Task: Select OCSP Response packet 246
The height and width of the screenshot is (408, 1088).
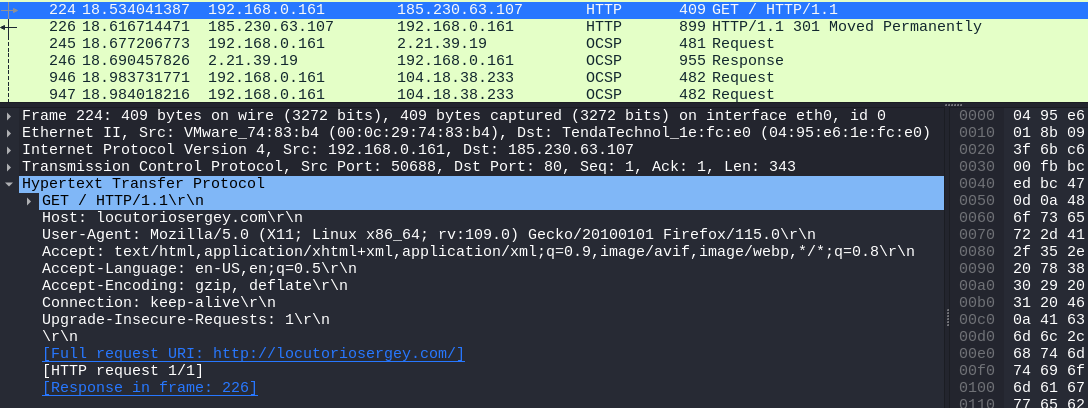Action: click(x=544, y=60)
